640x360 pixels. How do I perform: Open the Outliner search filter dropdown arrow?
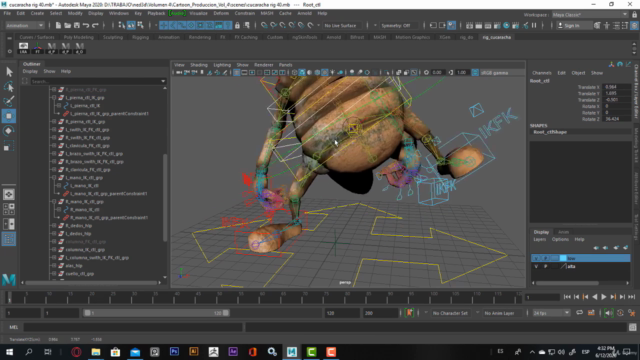pos(163,81)
